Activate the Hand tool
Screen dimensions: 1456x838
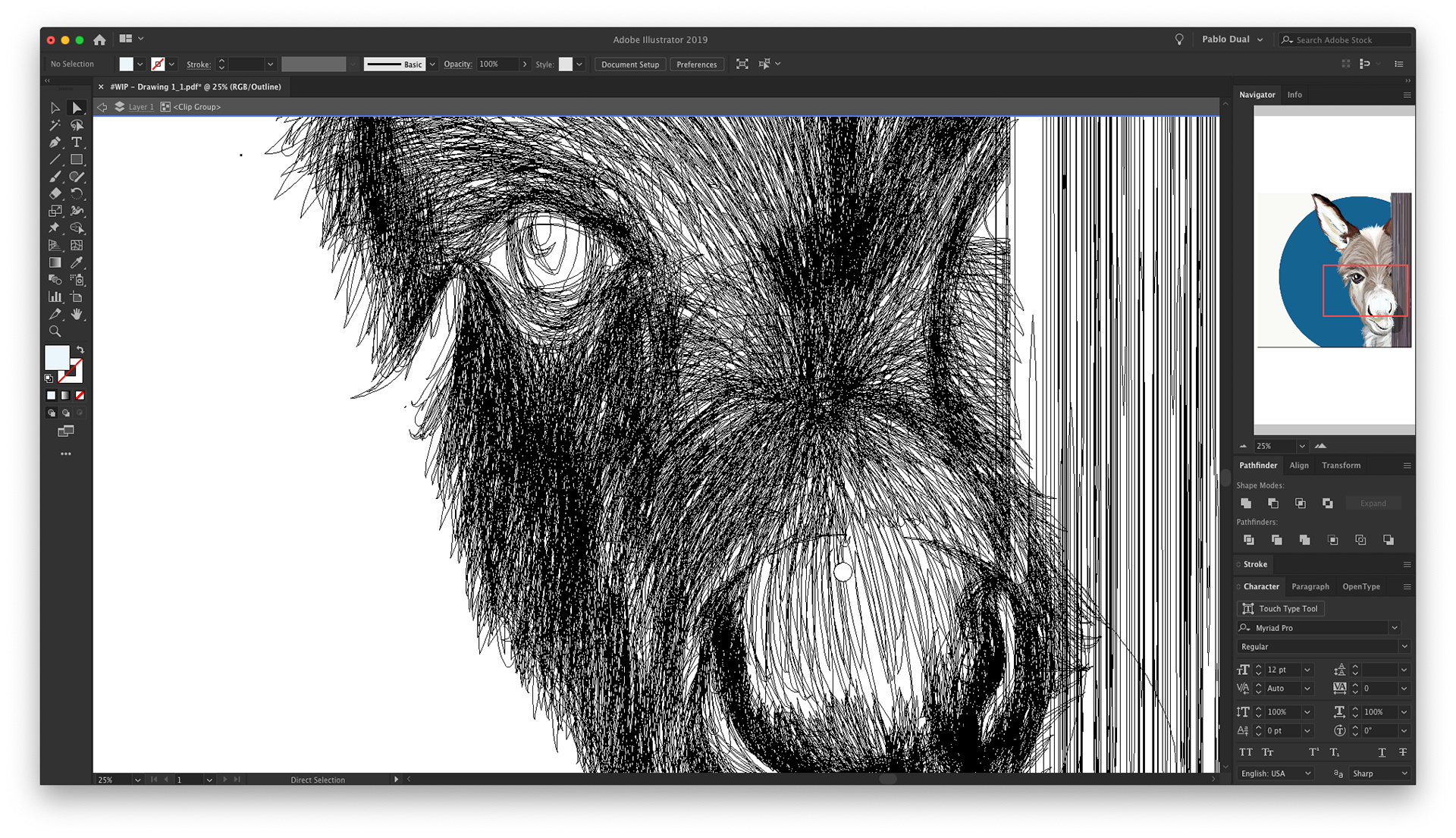(x=77, y=314)
